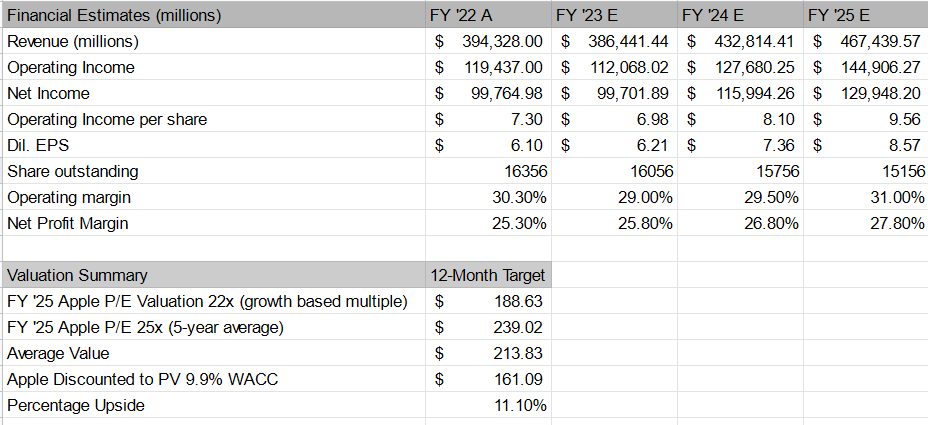Select diluted EPS cell 7.36
Image resolution: width=928 pixels, height=425 pixels.
pos(740,145)
